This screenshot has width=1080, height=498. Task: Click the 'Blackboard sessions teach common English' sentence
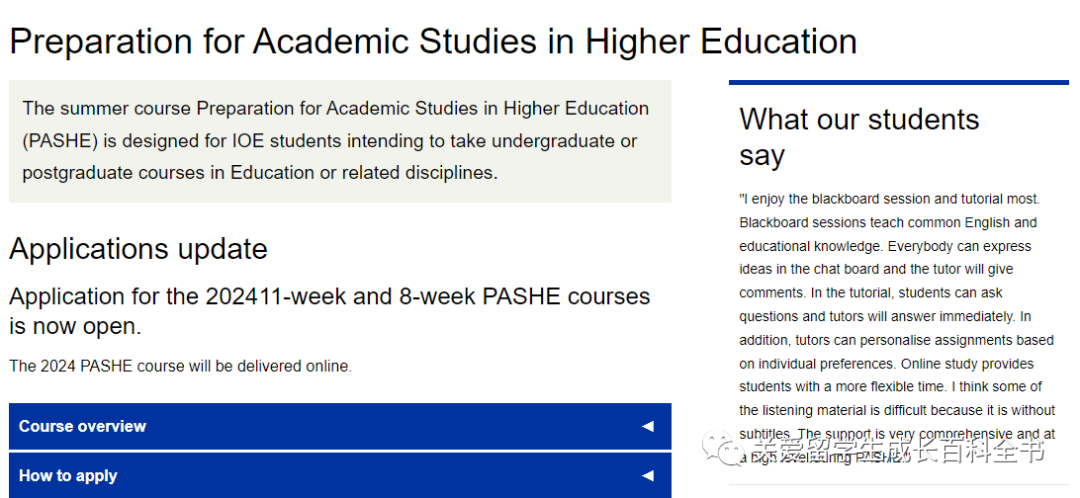tap(877, 222)
